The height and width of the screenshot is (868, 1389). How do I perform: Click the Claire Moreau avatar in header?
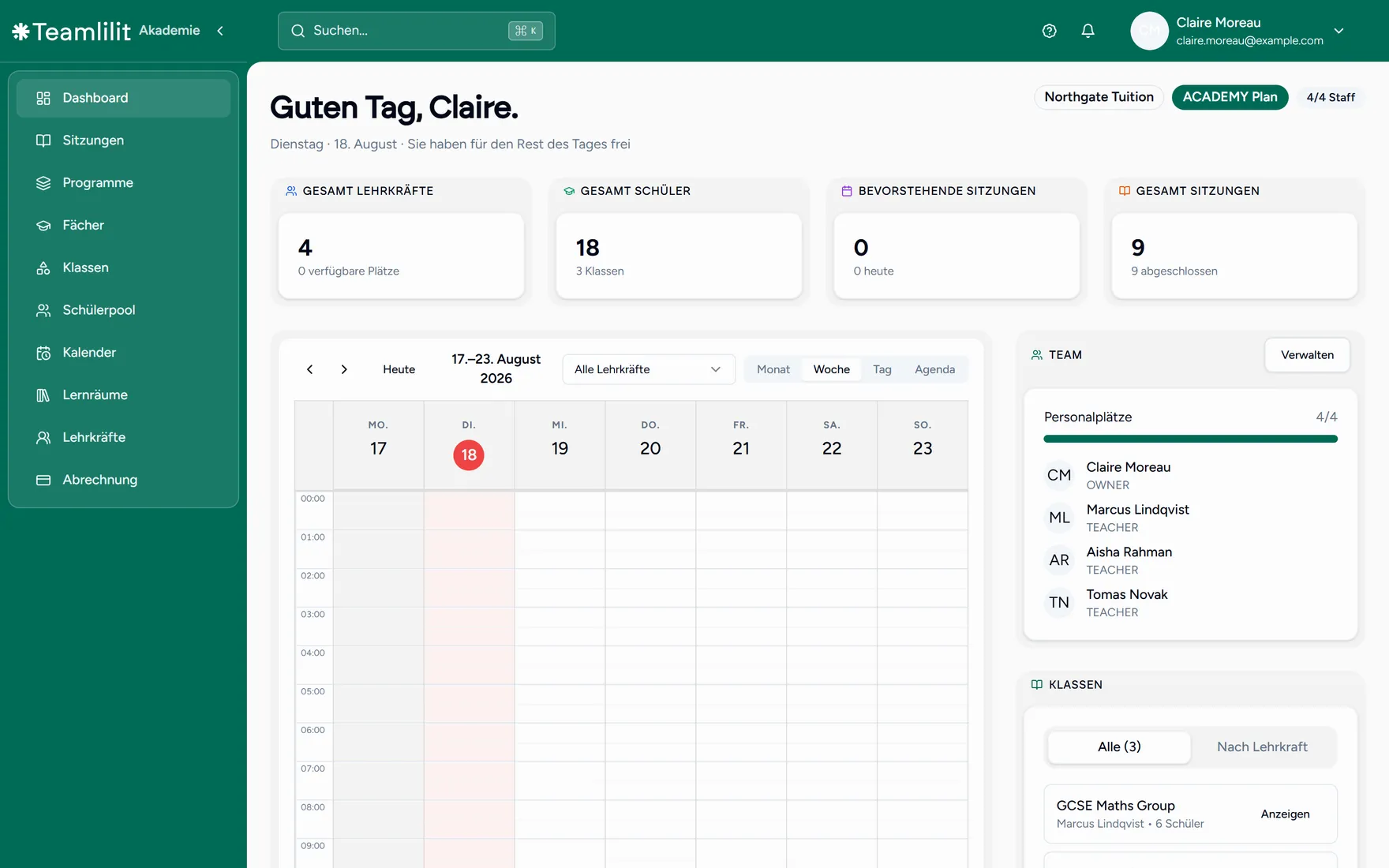(x=1149, y=31)
